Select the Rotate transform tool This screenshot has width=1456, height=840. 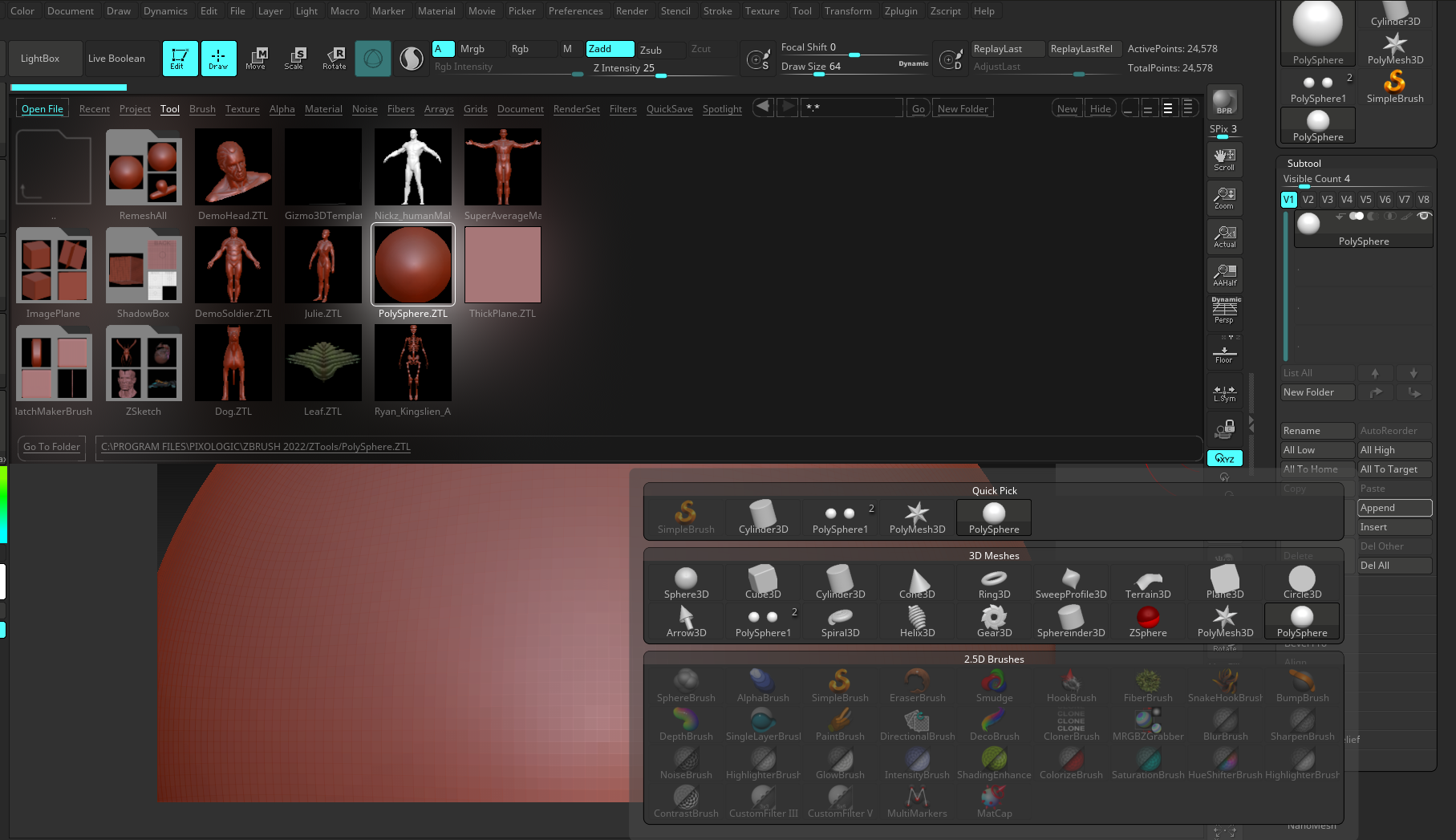pyautogui.click(x=335, y=58)
